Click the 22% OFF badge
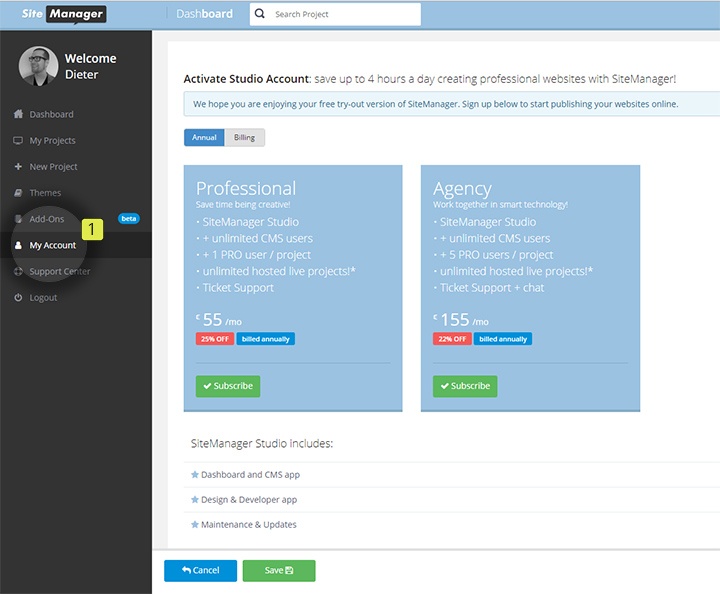This screenshot has width=720, height=594. click(452, 339)
